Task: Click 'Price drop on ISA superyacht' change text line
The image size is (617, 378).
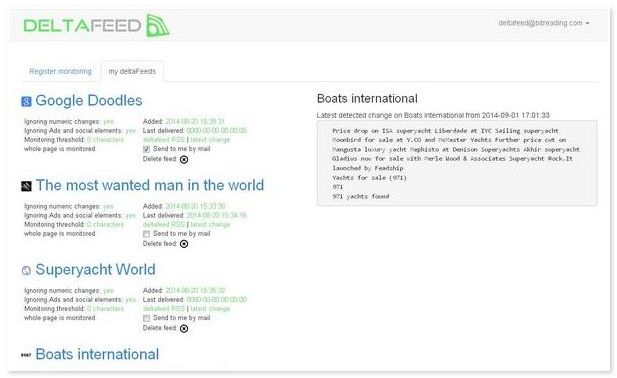Action: point(445,131)
